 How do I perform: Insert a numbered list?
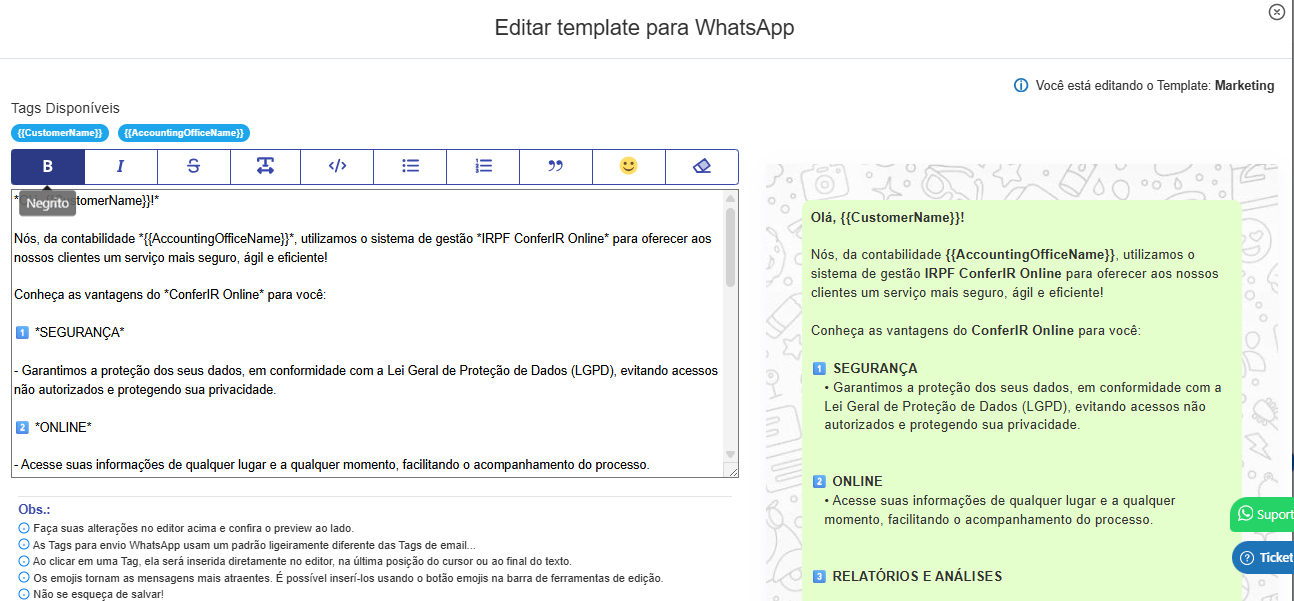pyautogui.click(x=483, y=166)
